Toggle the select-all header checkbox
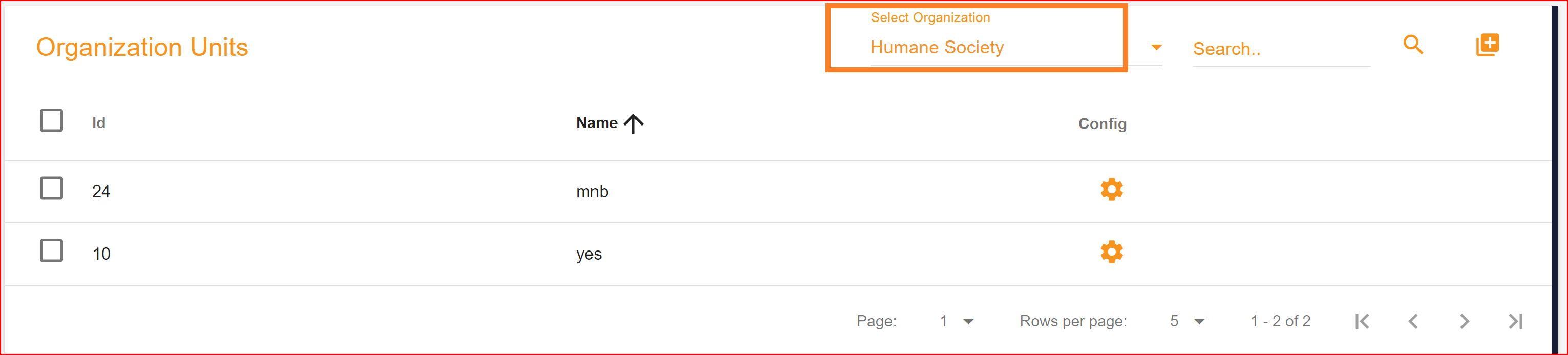Image resolution: width=1568 pixels, height=355 pixels. tap(51, 120)
